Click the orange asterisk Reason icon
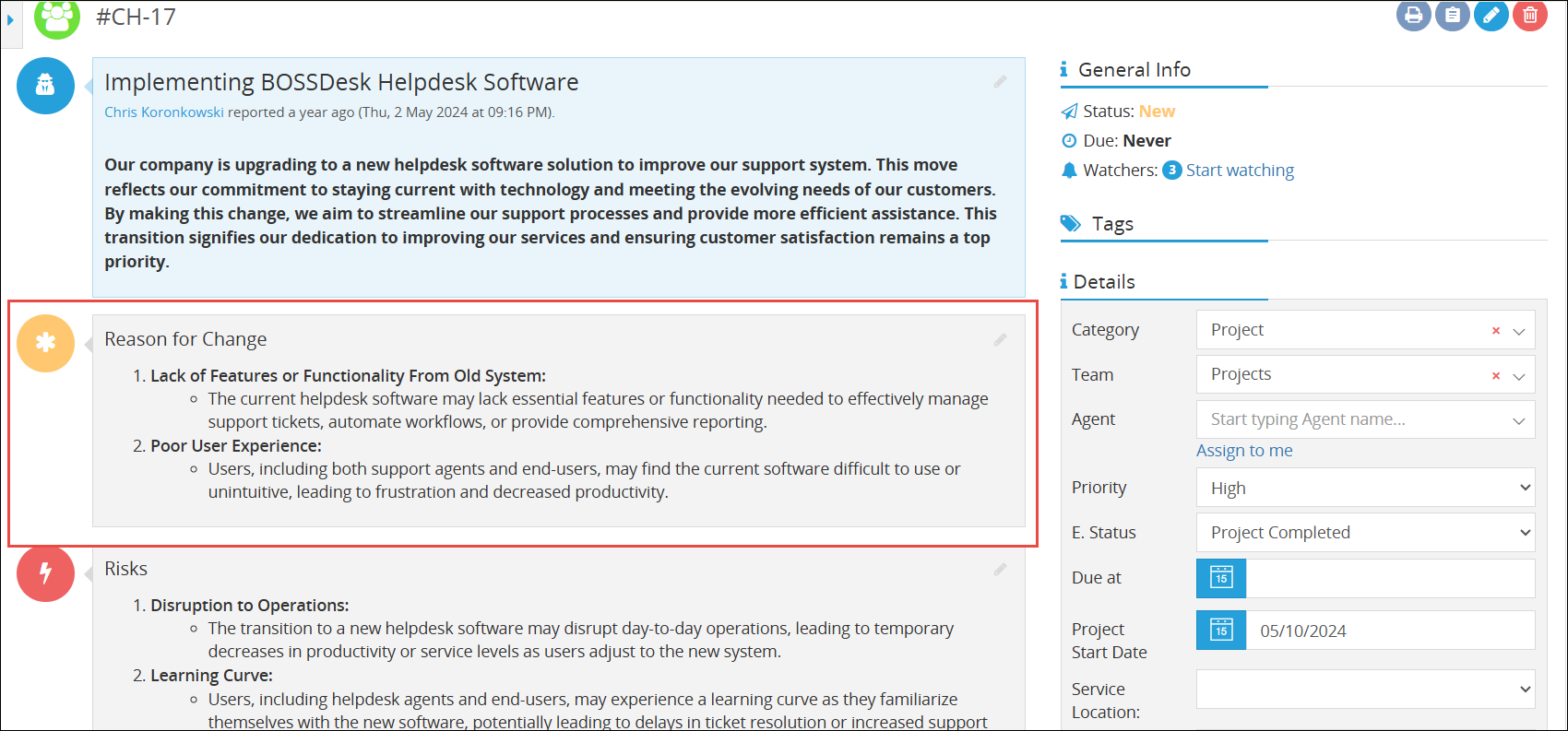The height and width of the screenshot is (731, 1568). 45,343
